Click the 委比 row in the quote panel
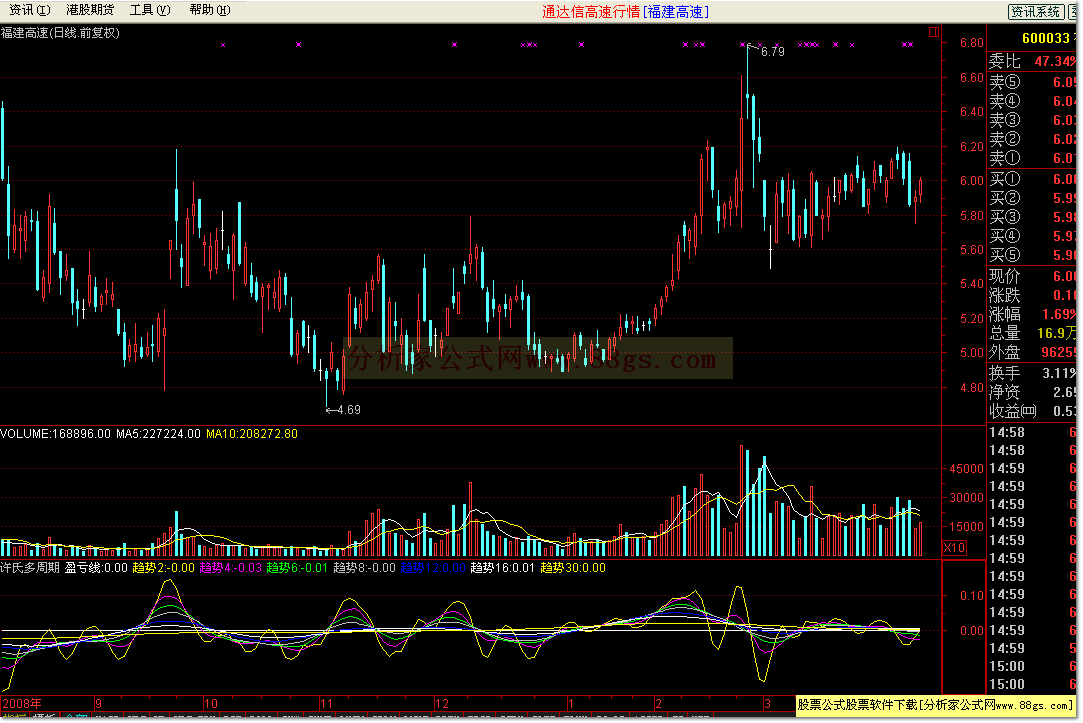The height and width of the screenshot is (723, 1083). click(1032, 61)
